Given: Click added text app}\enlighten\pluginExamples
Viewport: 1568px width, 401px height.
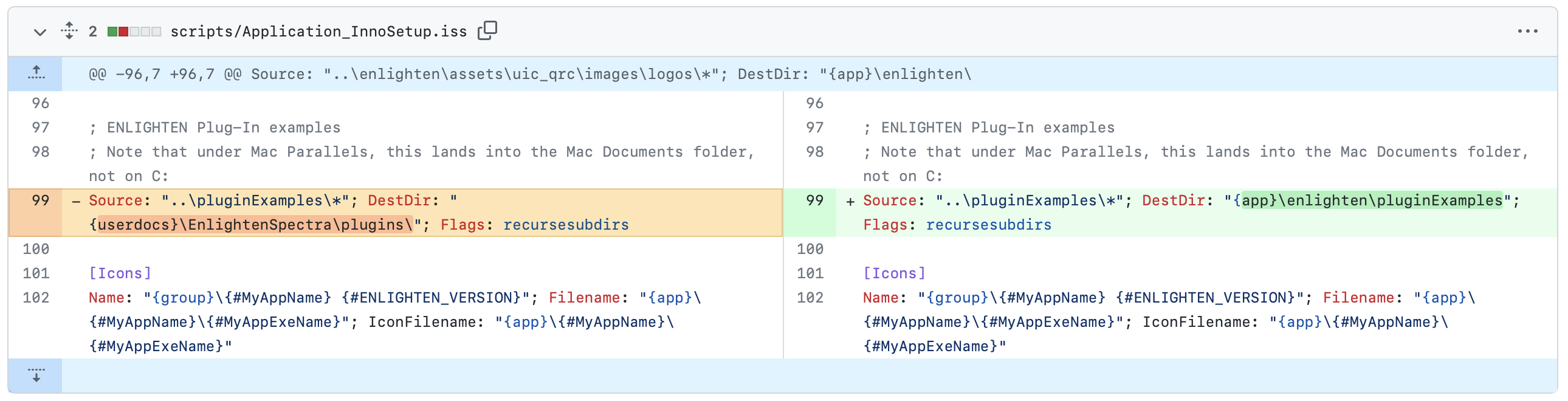Looking at the screenshot, I should [1372, 200].
